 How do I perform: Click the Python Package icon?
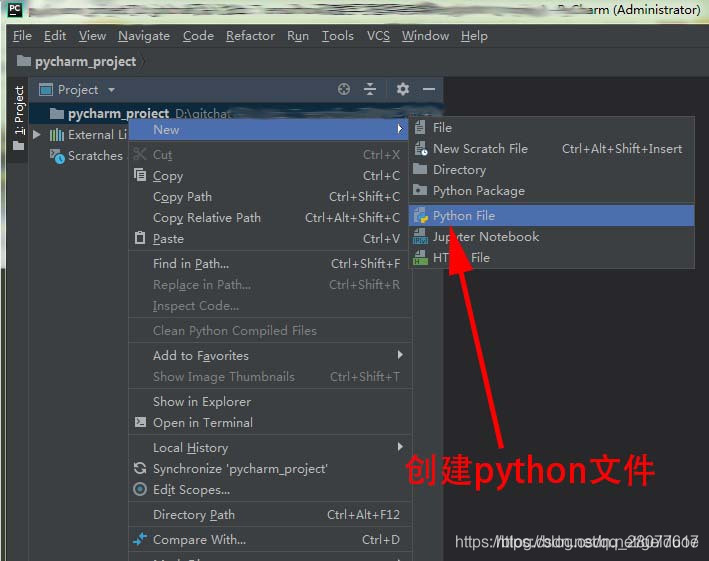[420, 190]
